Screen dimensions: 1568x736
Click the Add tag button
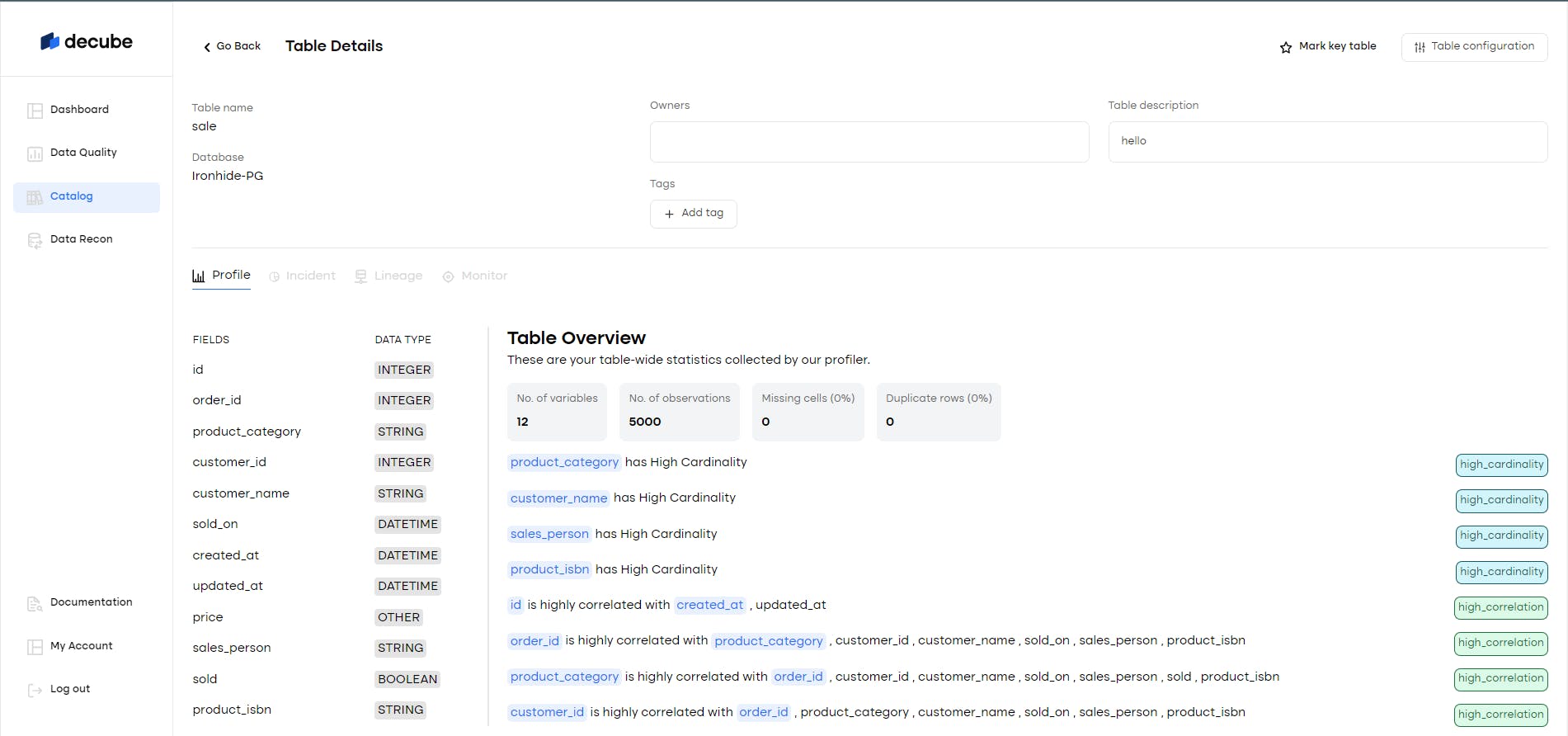pyautogui.click(x=693, y=213)
